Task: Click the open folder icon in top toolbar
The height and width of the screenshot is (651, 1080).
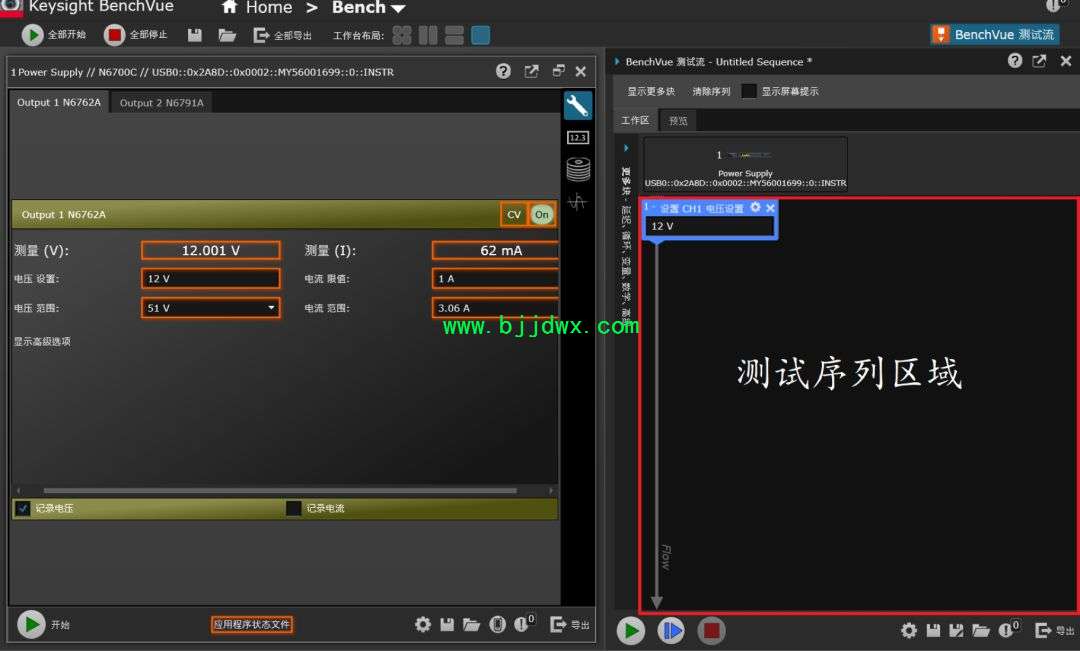Action: click(x=227, y=34)
